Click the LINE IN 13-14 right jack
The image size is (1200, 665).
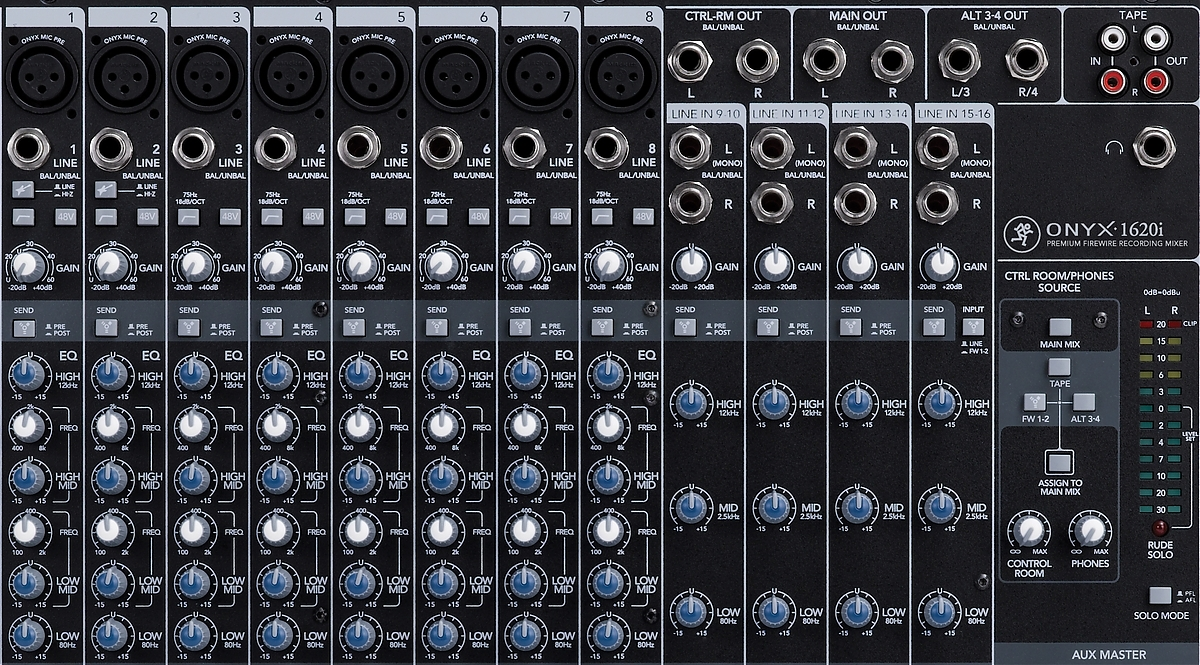[854, 201]
